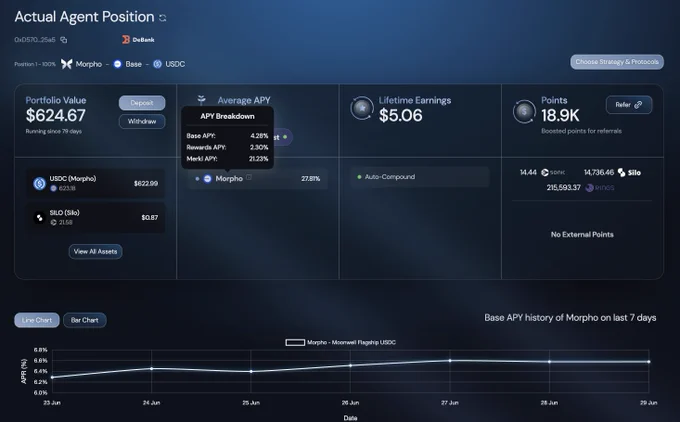This screenshot has width=680, height=422.
Task: Click the Merkl APY 21.23% line
Action: [x=227, y=159]
